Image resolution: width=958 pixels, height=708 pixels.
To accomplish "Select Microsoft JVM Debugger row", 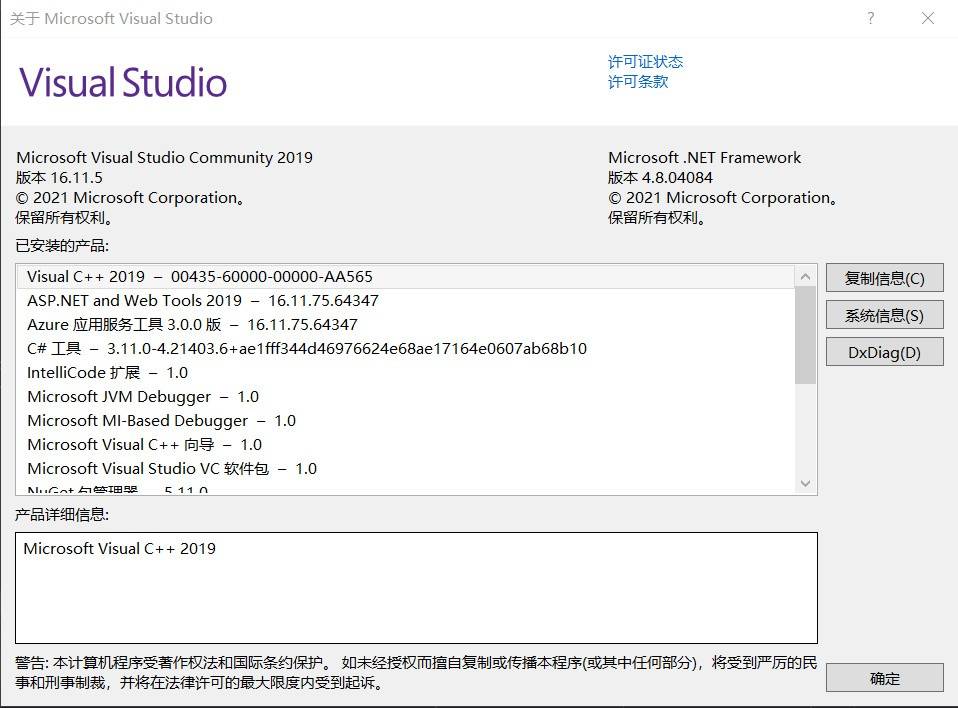I will [406, 396].
